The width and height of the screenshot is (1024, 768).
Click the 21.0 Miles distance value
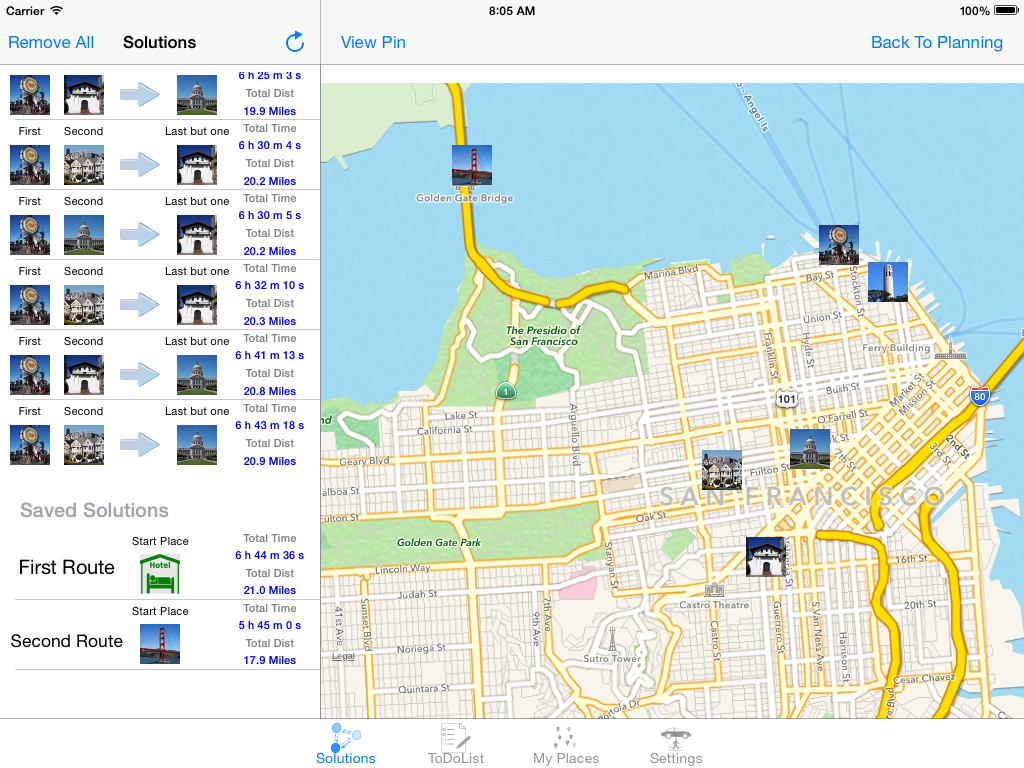click(270, 590)
